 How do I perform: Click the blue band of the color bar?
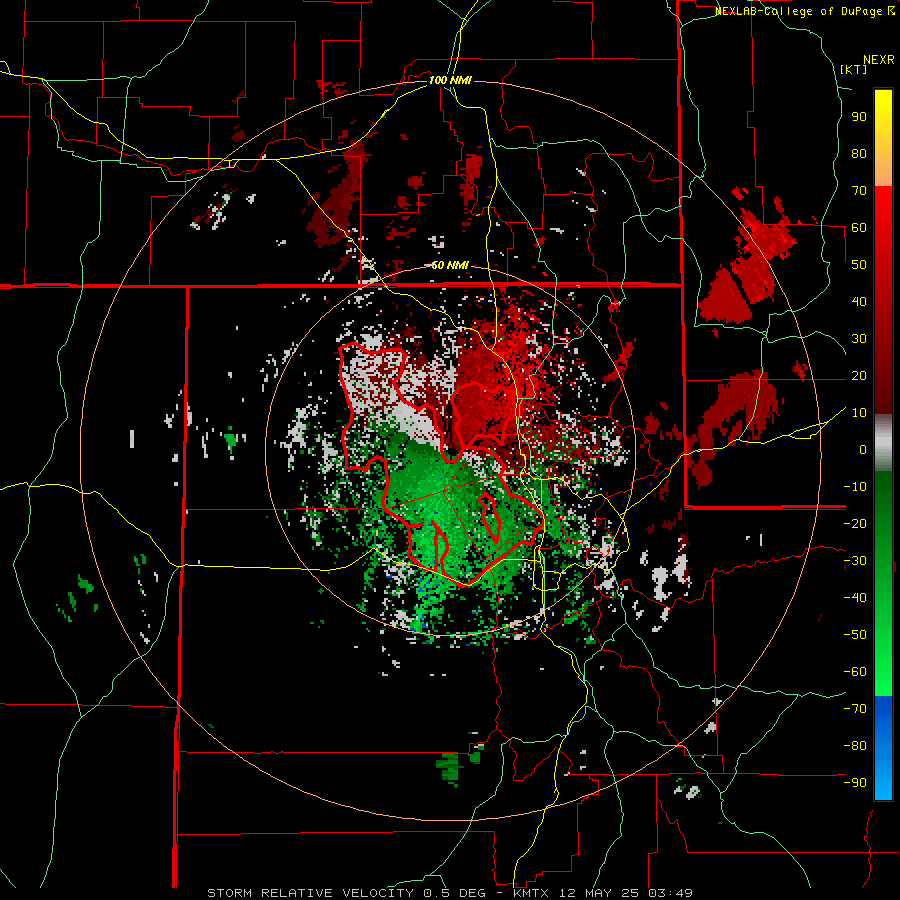[883, 748]
